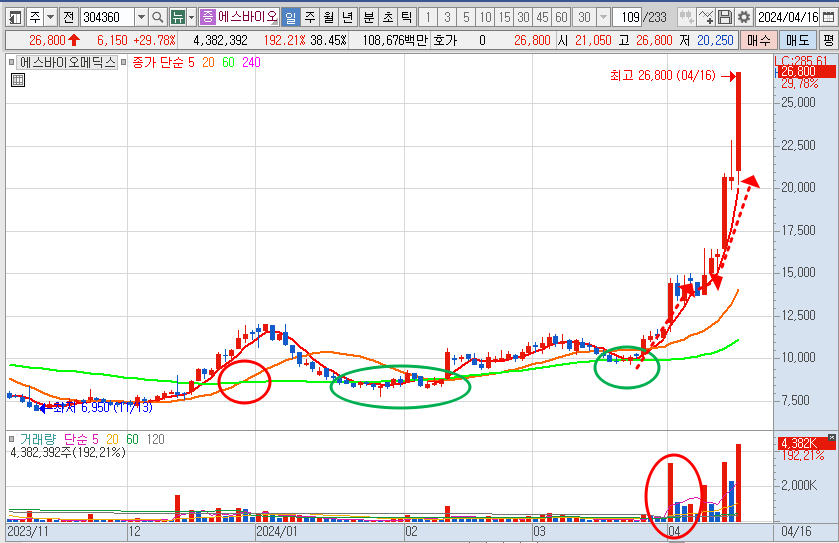Image resolution: width=839 pixels, height=543 pixels.
Task: Expand the 주 type dropdown arrow
Action: tap(50, 18)
